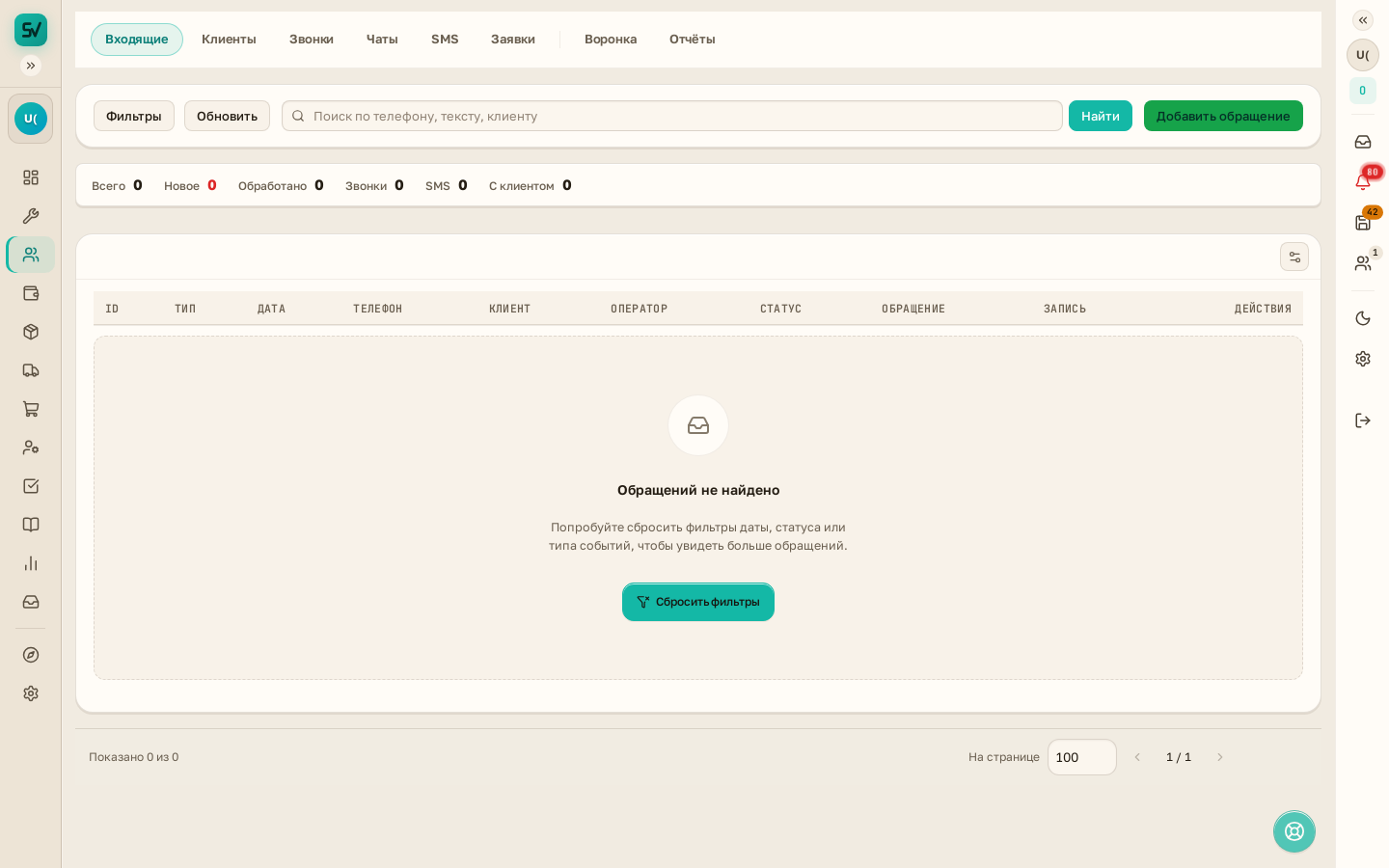This screenshot has height=868, width=1389.
Task: Open the compass icon in left sidebar
Action: pyautogui.click(x=31, y=655)
